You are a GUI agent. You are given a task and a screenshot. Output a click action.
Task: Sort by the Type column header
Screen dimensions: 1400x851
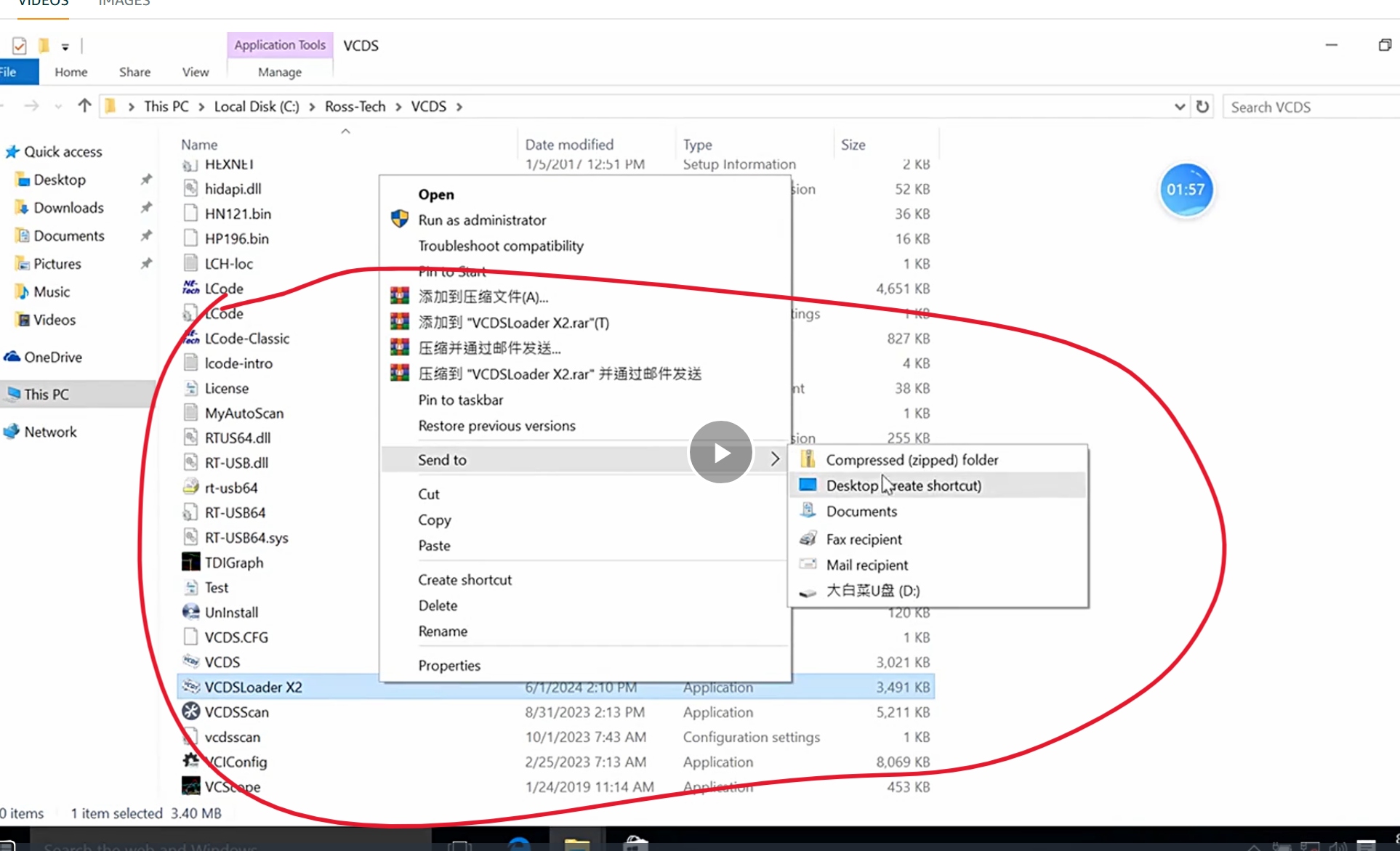click(x=697, y=145)
